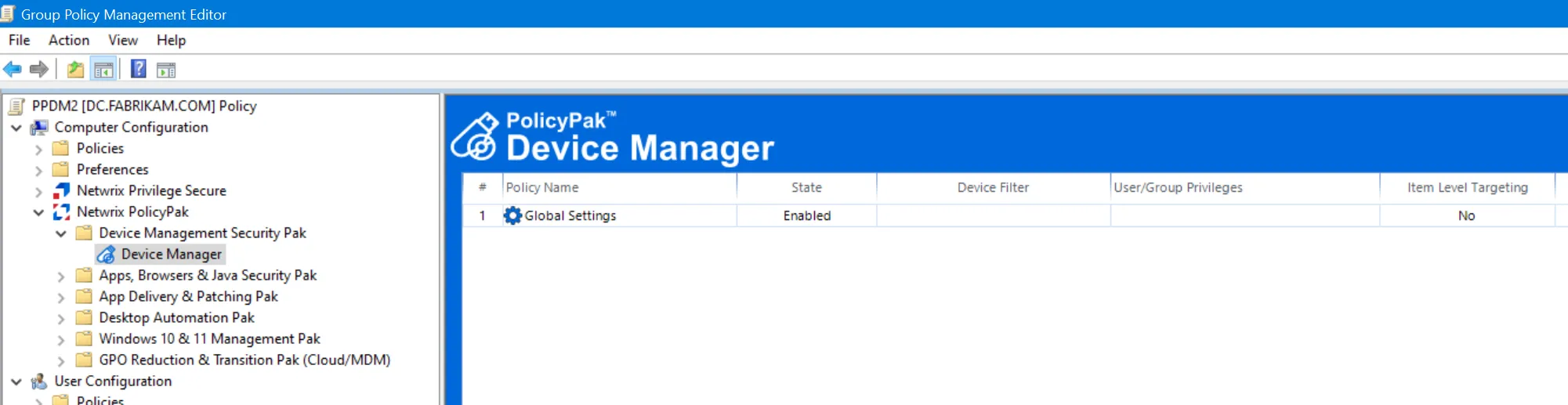Click the Computer Configuration node icon
This screenshot has width=1568, height=405.
[39, 127]
